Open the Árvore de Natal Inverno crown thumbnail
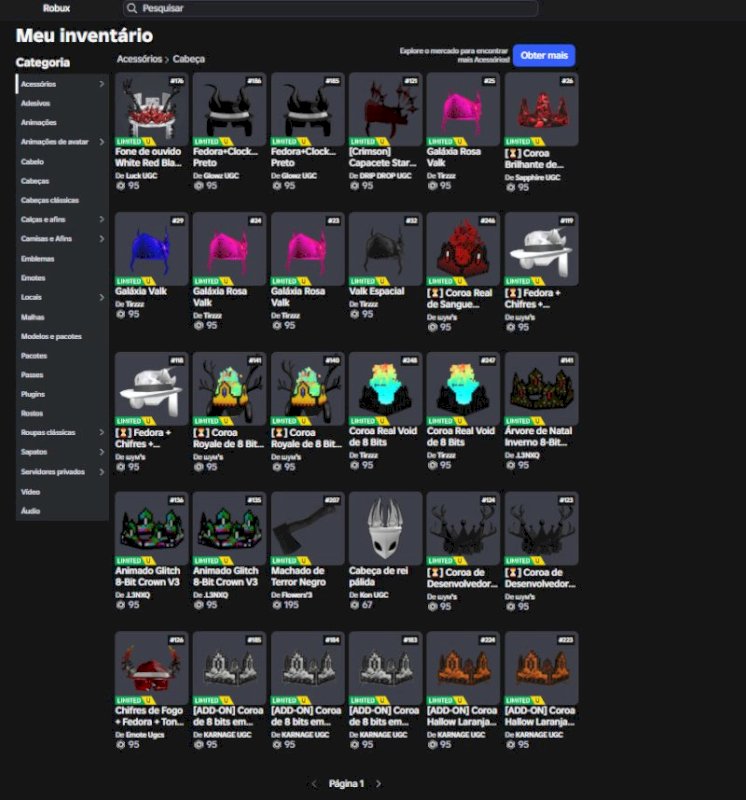The image size is (746, 800). [x=541, y=389]
